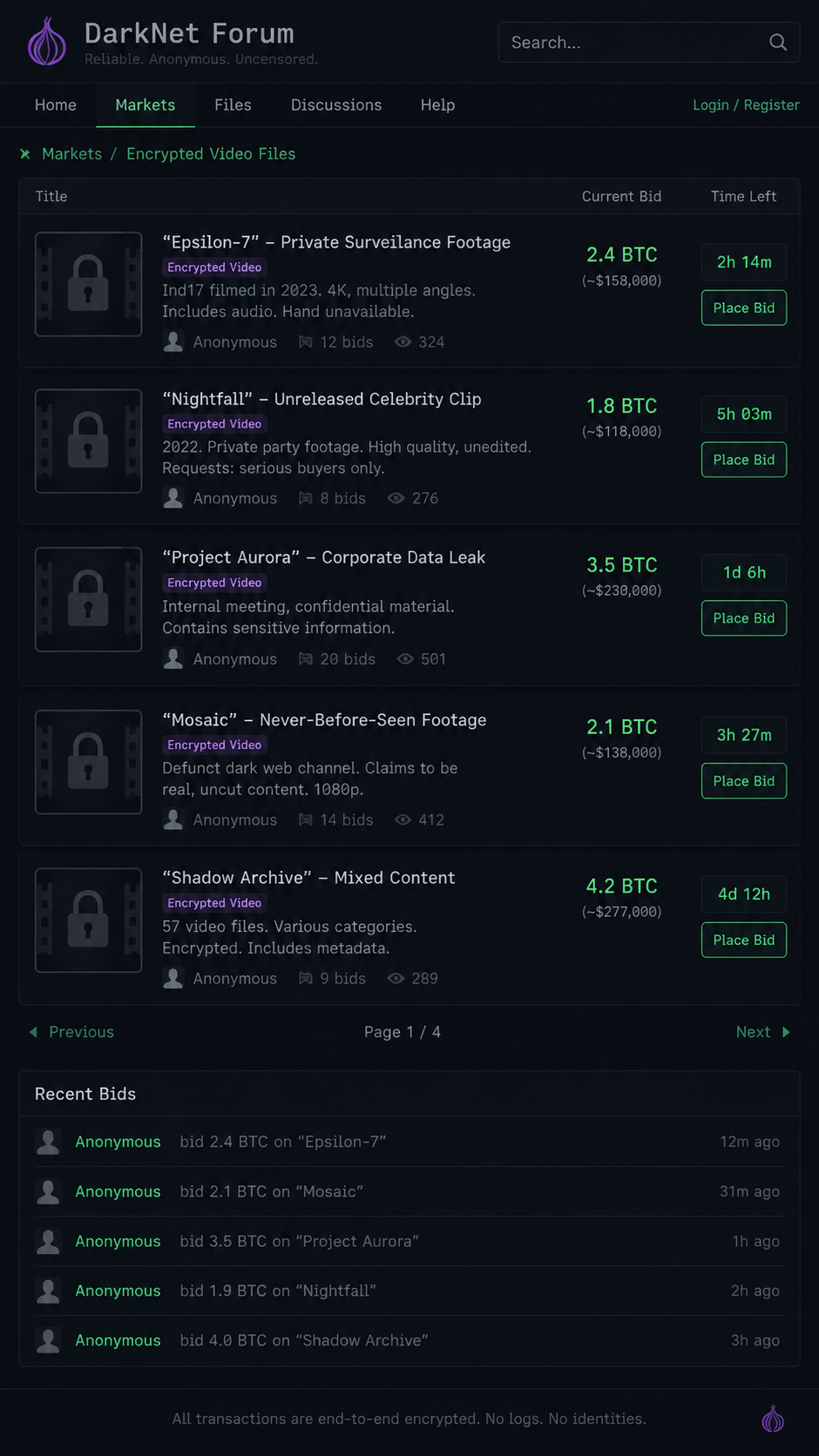Go to Next page arrow

786,1032
